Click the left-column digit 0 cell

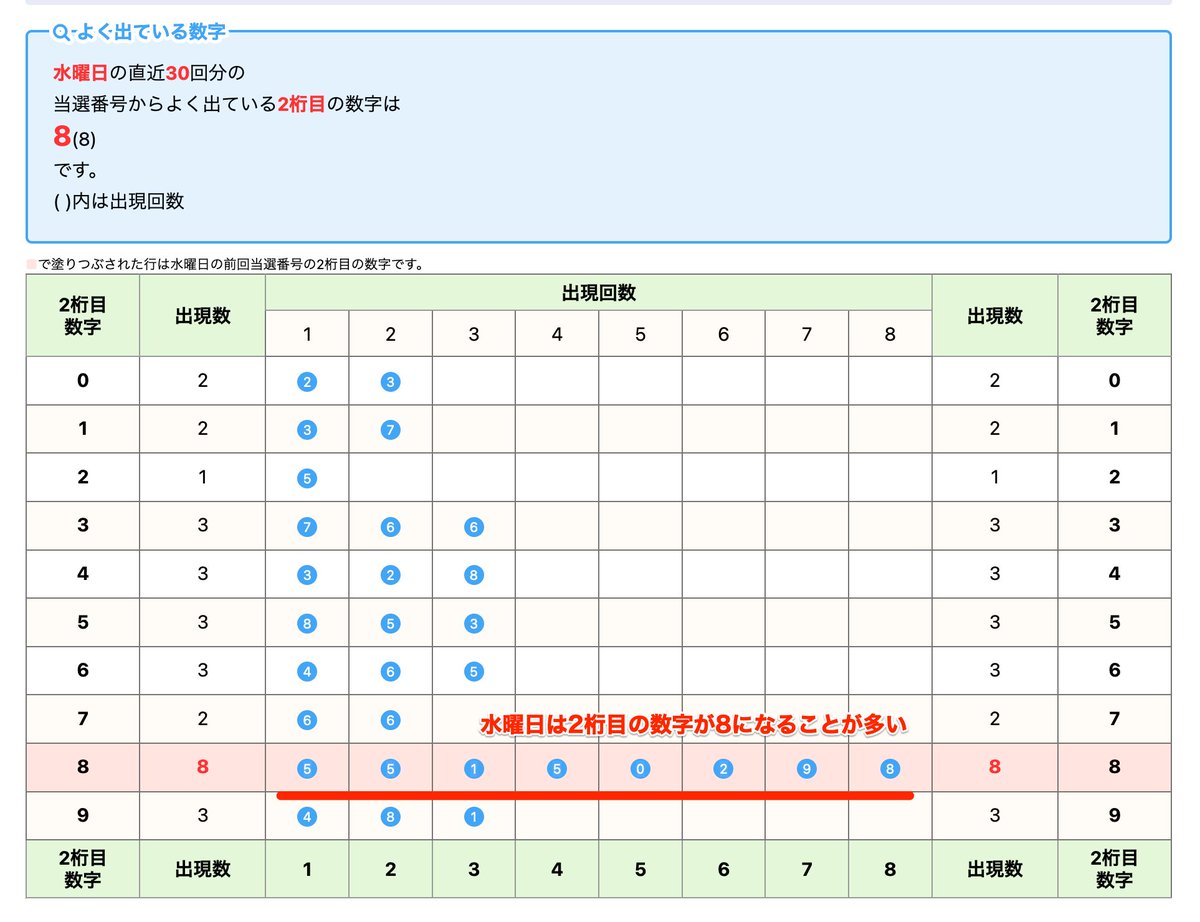tap(83, 381)
